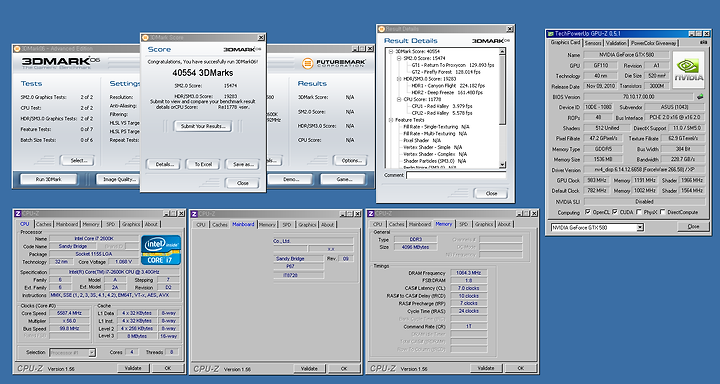Click the Options button under Results
Viewport: 720px width, 384px height.
click(x=350, y=160)
